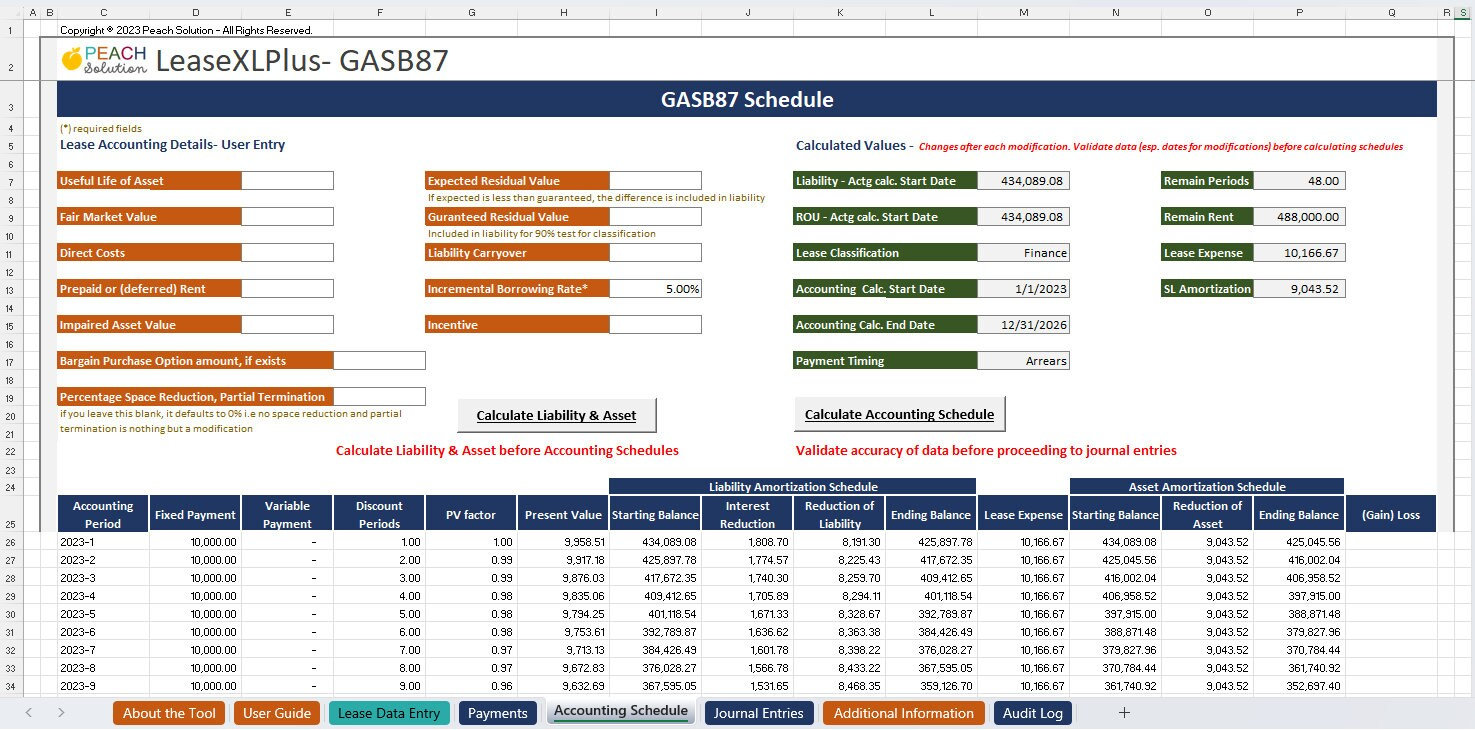Image resolution: width=1475 pixels, height=730 pixels.
Task: Select the Expected Residual Value field
Action: pyautogui.click(x=655, y=181)
